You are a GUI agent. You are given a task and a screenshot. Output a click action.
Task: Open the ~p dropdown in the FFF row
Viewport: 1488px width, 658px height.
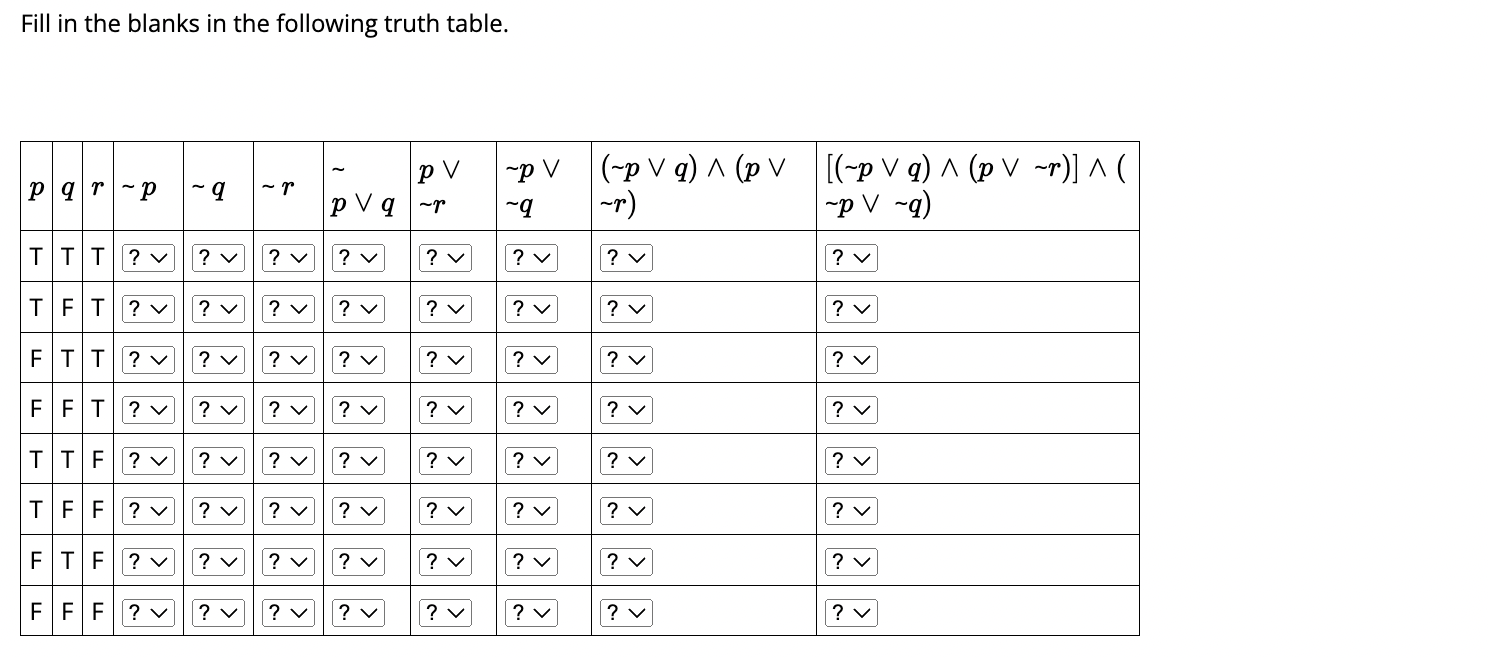click(148, 612)
